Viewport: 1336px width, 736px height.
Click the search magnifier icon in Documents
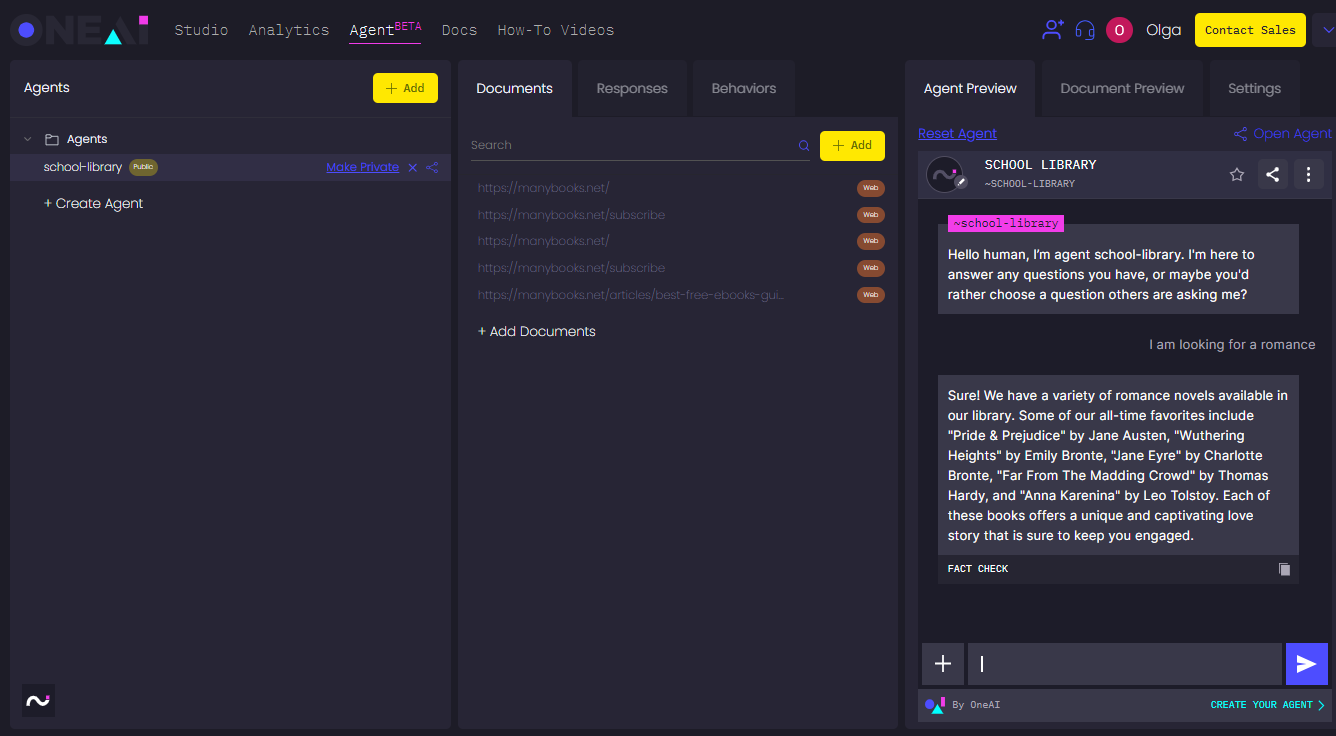tap(804, 145)
